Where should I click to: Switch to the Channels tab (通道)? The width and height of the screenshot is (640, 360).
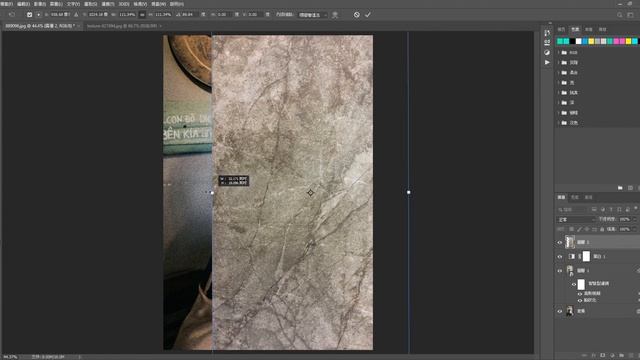point(575,197)
